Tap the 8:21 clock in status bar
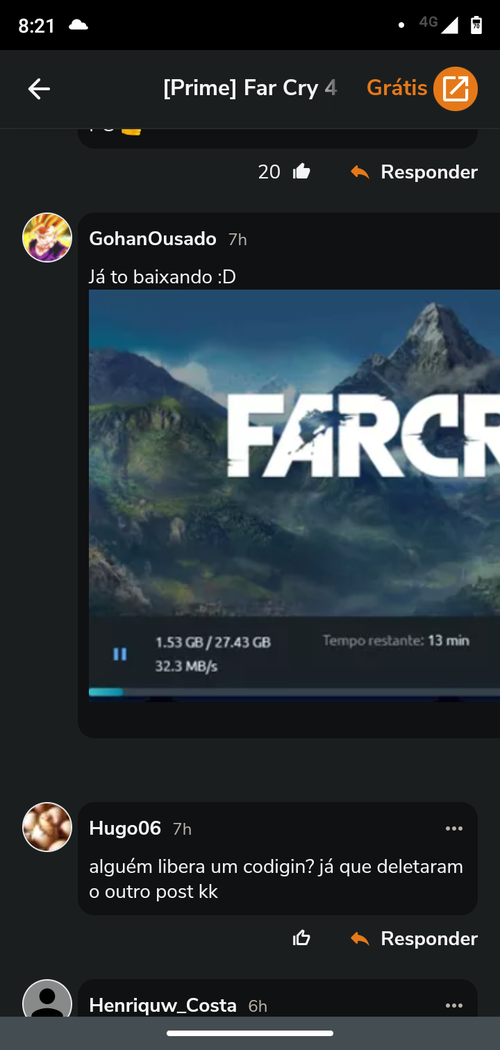The image size is (500, 1050). click(x=36, y=25)
